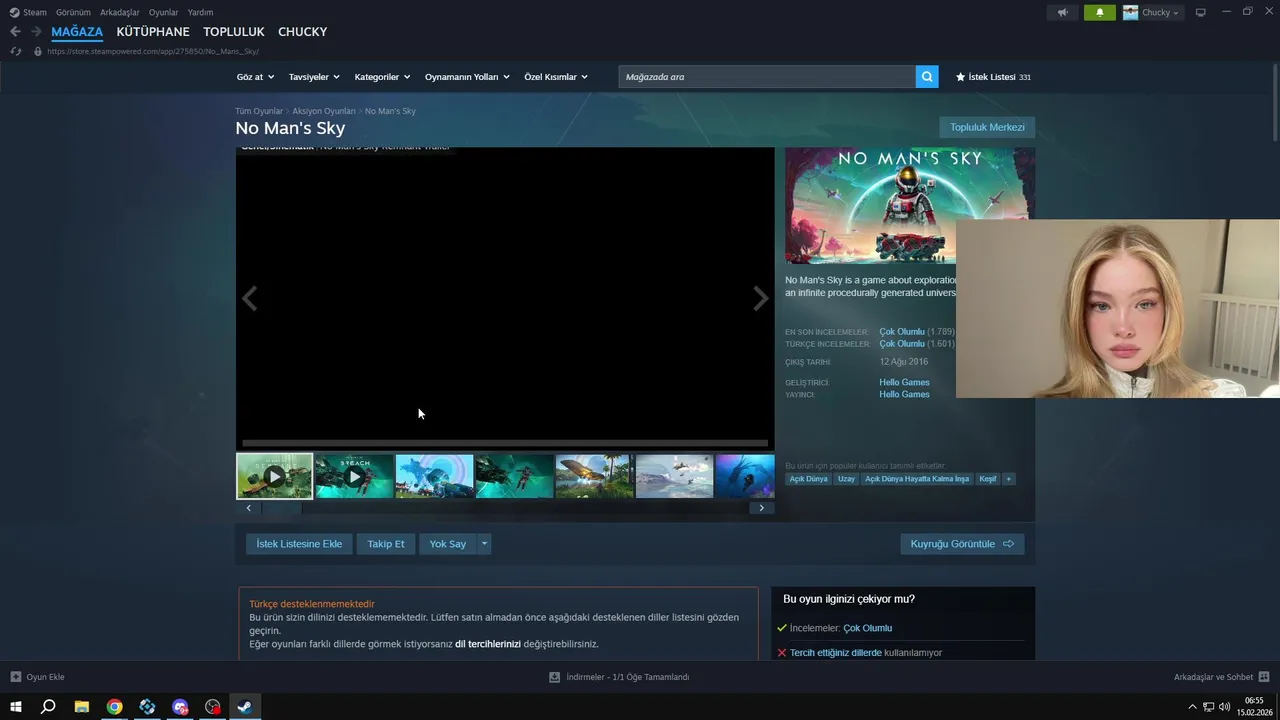Click Tercih ettiğiniz dillerde link
1280x720 pixels.
pyautogui.click(x=836, y=653)
